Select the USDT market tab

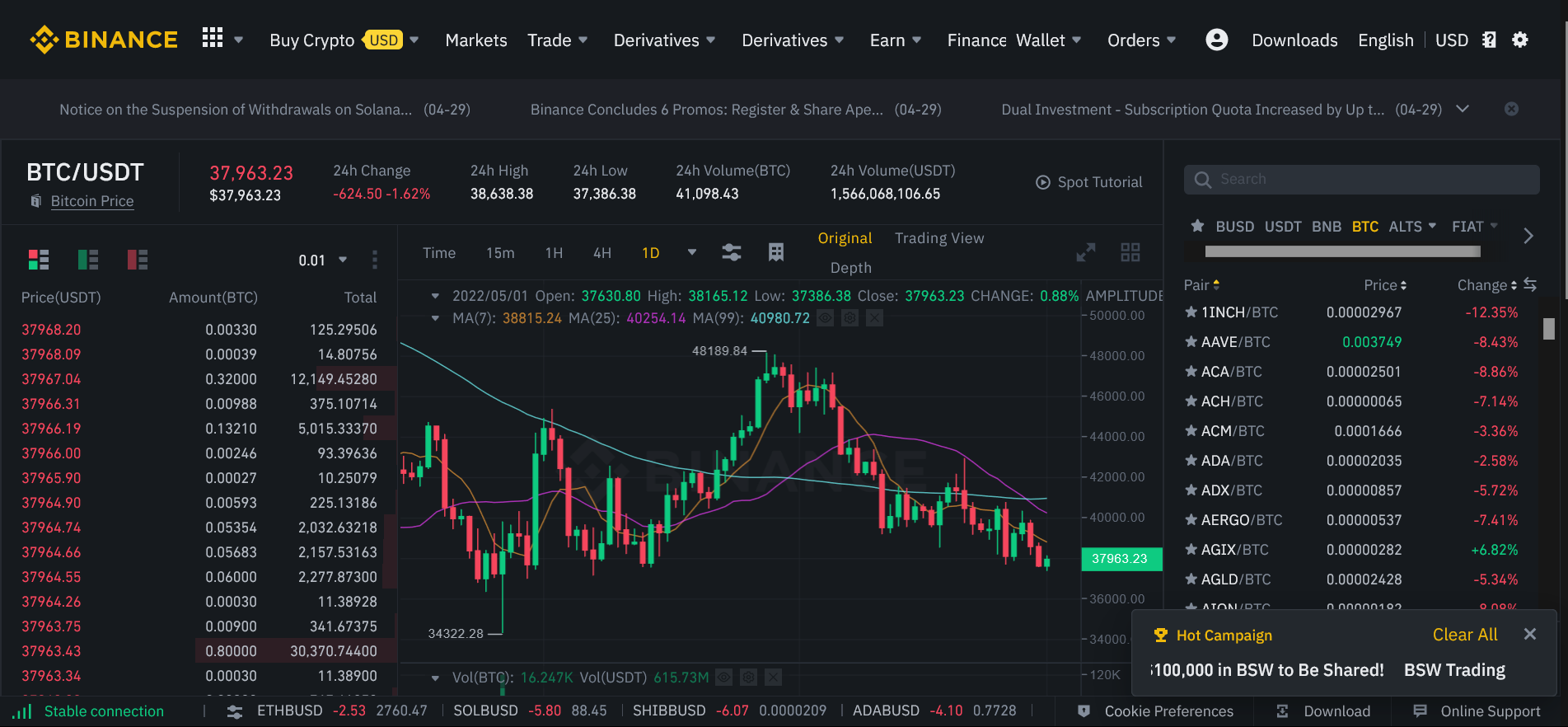tap(1283, 226)
